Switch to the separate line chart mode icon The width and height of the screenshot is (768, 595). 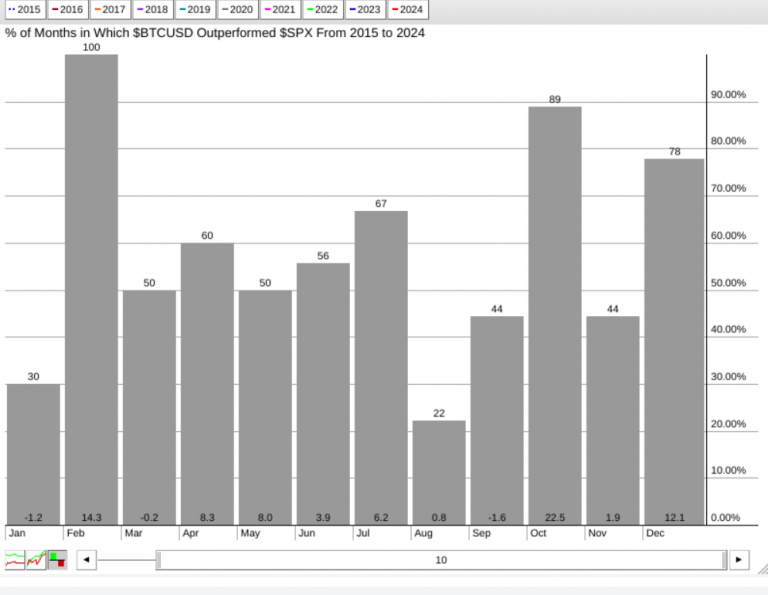[15, 560]
